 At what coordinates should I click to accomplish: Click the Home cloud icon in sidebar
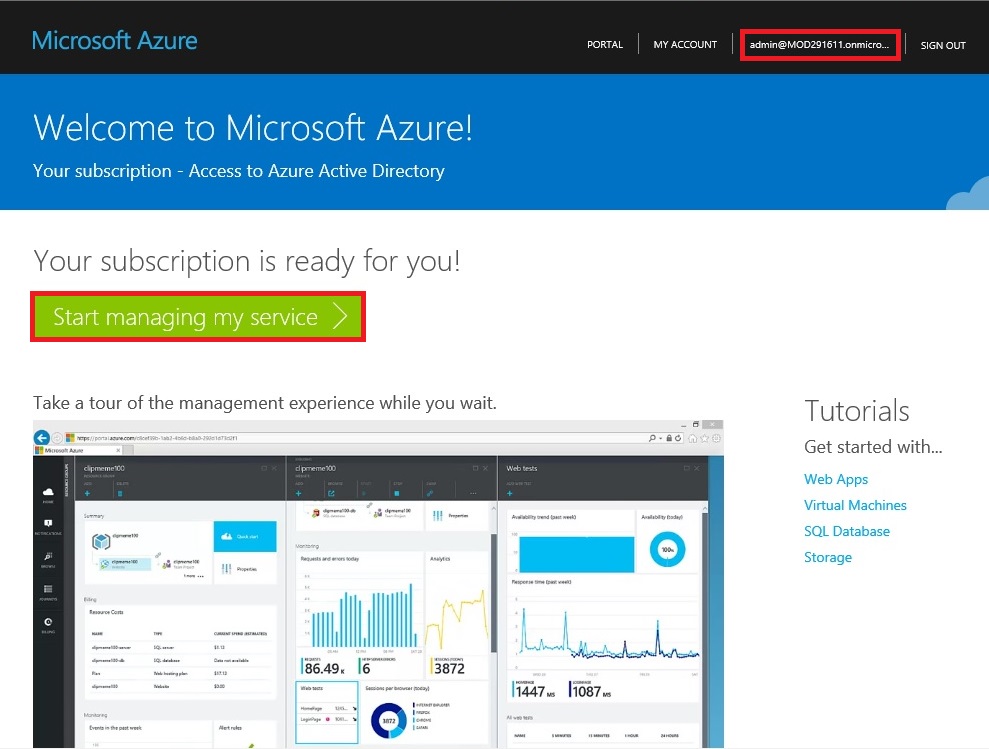[47, 493]
